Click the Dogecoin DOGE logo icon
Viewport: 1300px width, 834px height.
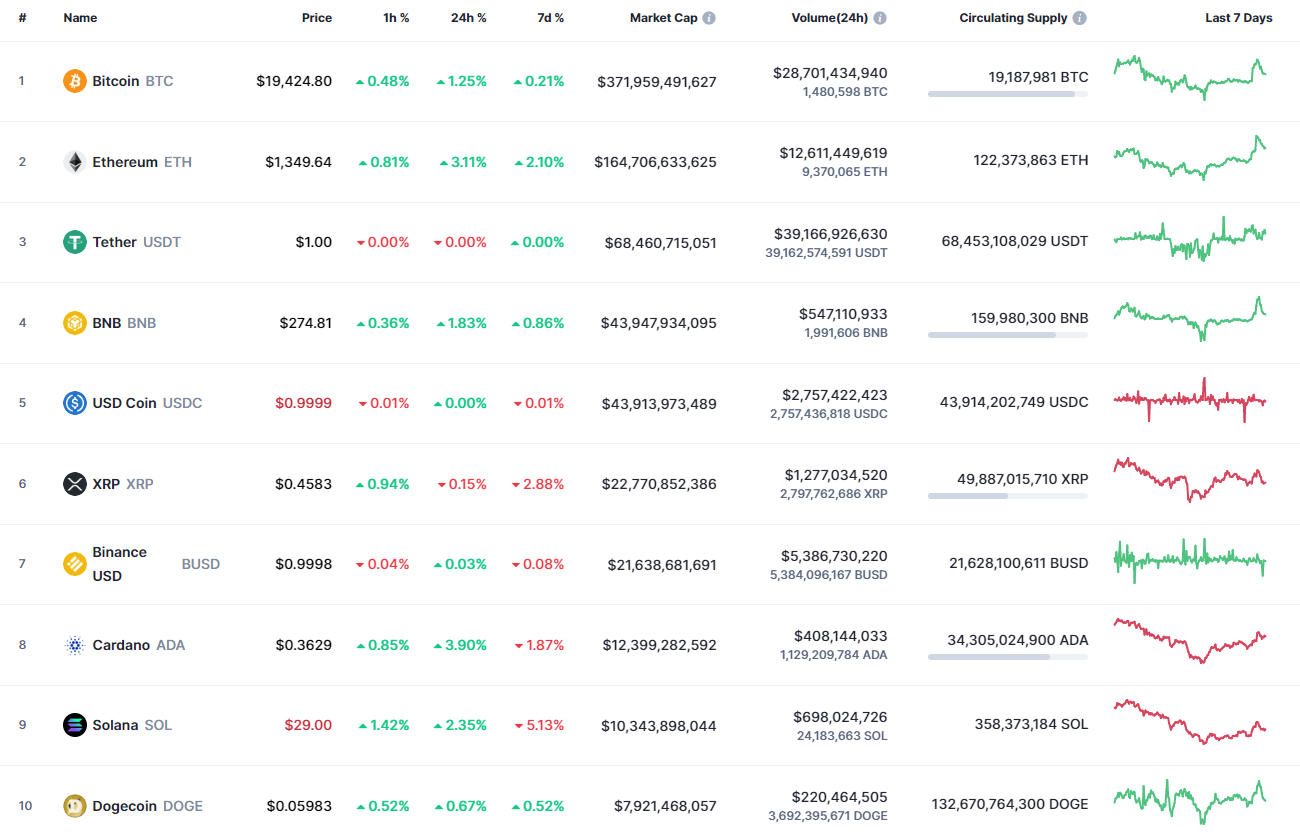75,805
